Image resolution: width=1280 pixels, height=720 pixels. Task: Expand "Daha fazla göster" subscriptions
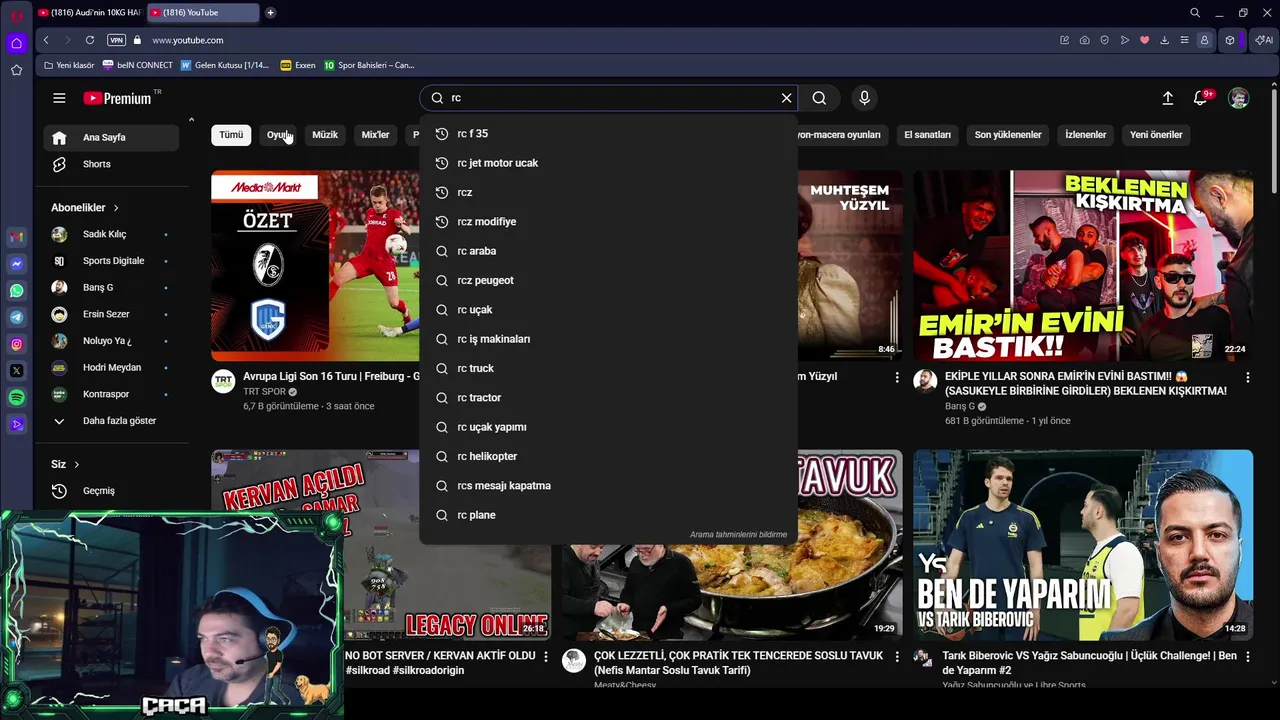click(111, 421)
